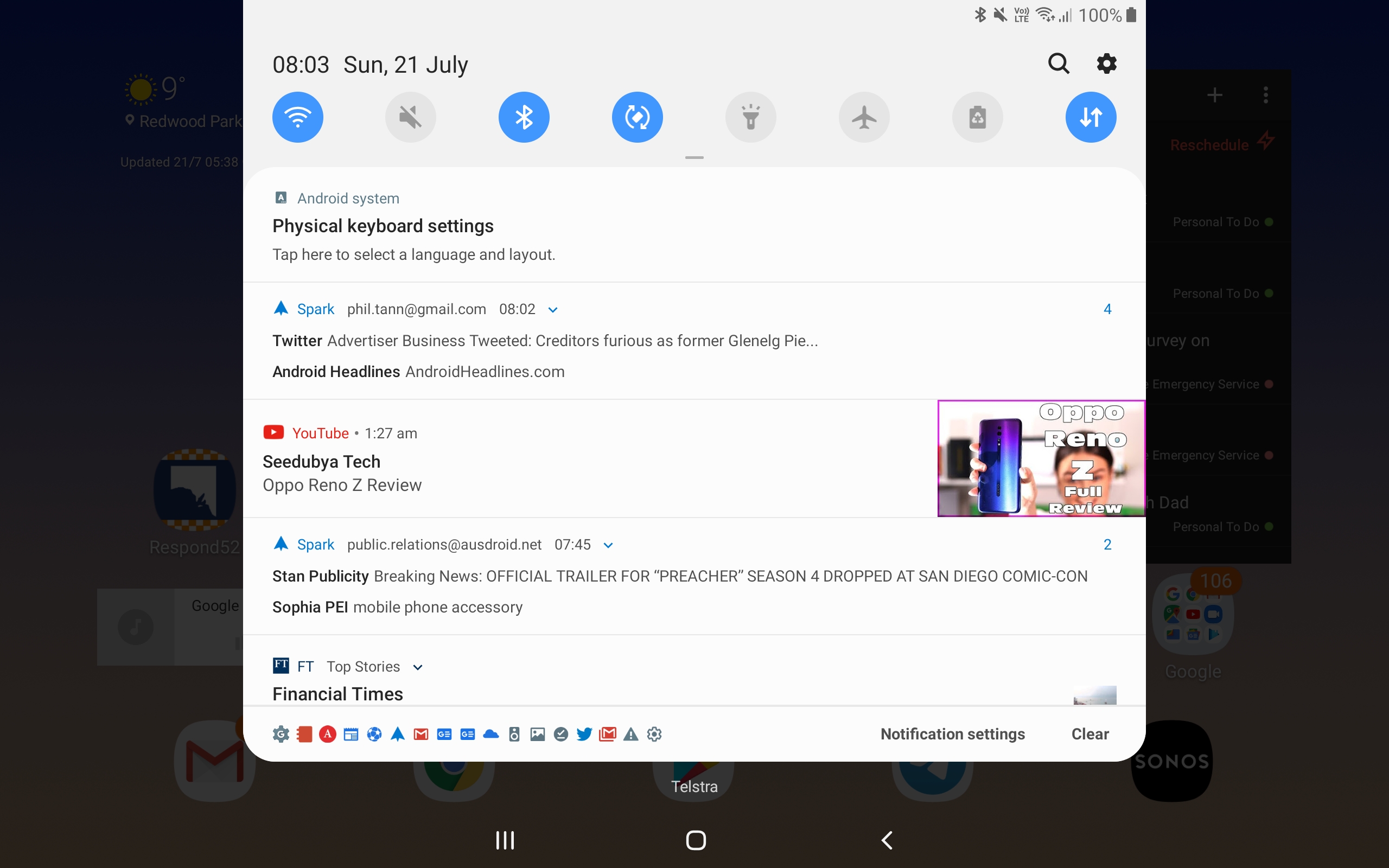Open the Stan Publicity Breaking News email
Viewport: 1389px width, 868px height.
tap(679, 576)
